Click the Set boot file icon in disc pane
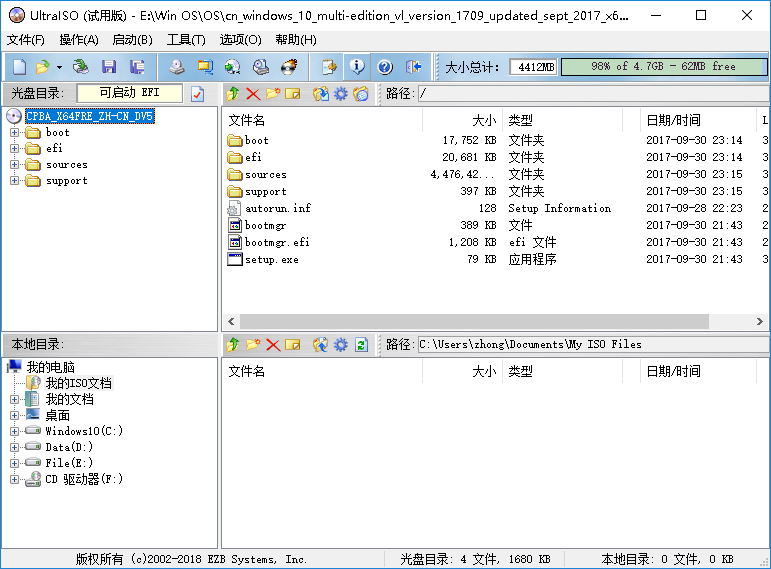This screenshot has height=569, width=771. coord(360,93)
